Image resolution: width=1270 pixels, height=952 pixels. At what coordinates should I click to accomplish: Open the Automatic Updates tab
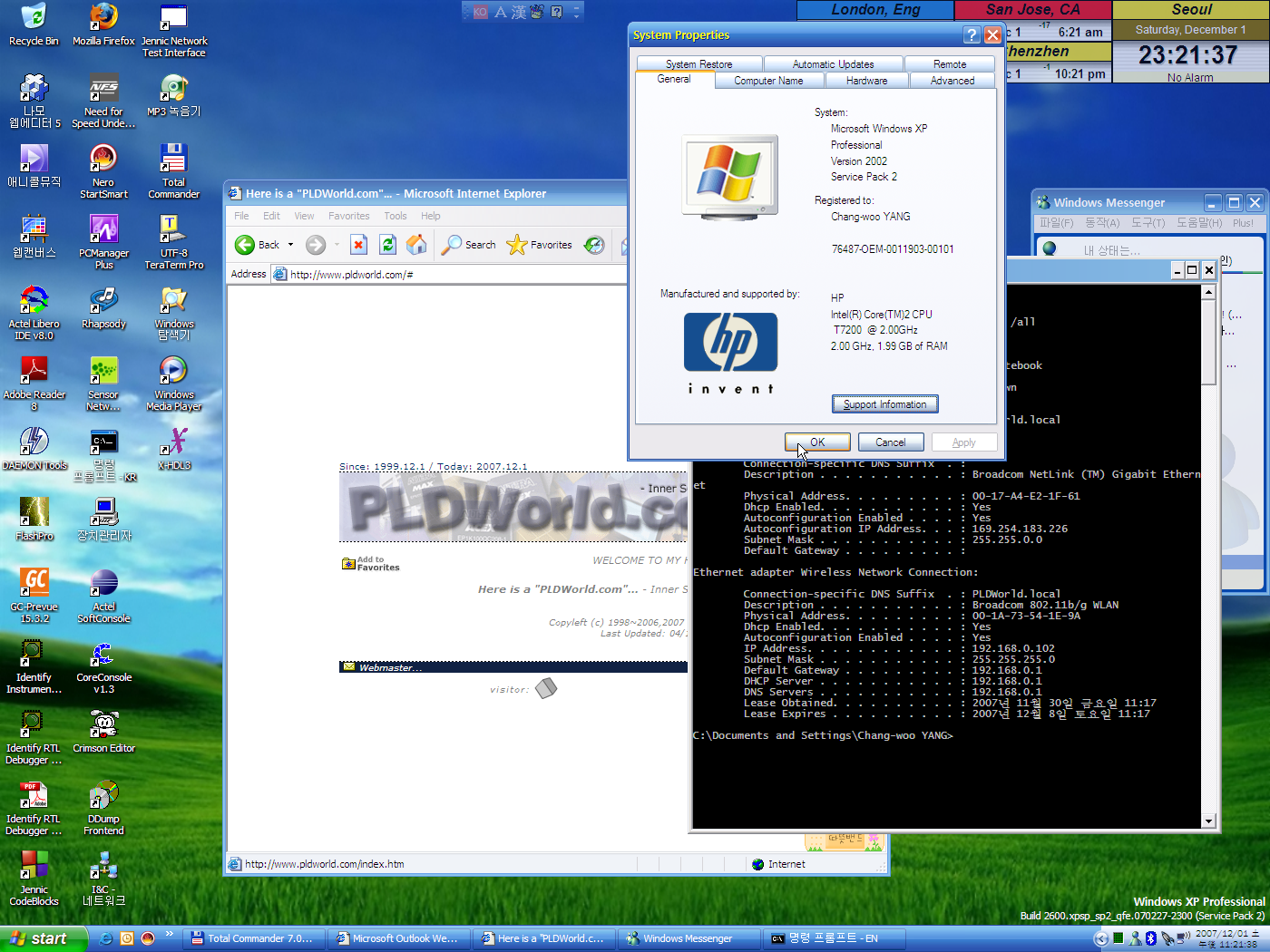833,64
